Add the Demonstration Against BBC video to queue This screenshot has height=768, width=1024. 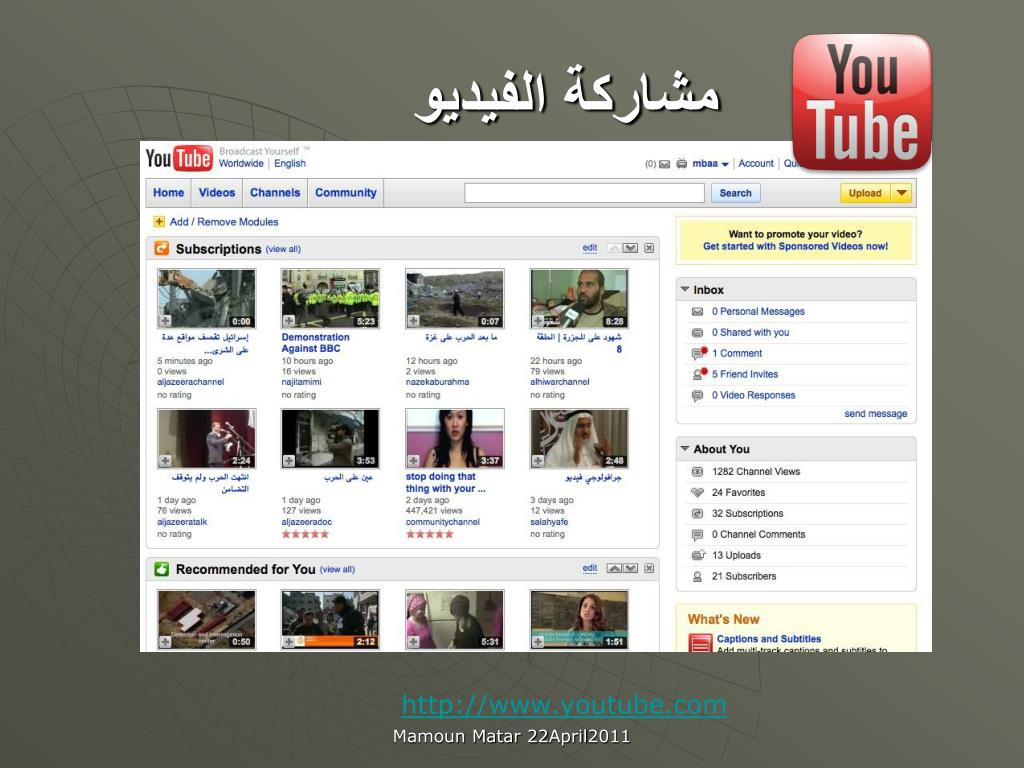pyautogui.click(x=289, y=321)
